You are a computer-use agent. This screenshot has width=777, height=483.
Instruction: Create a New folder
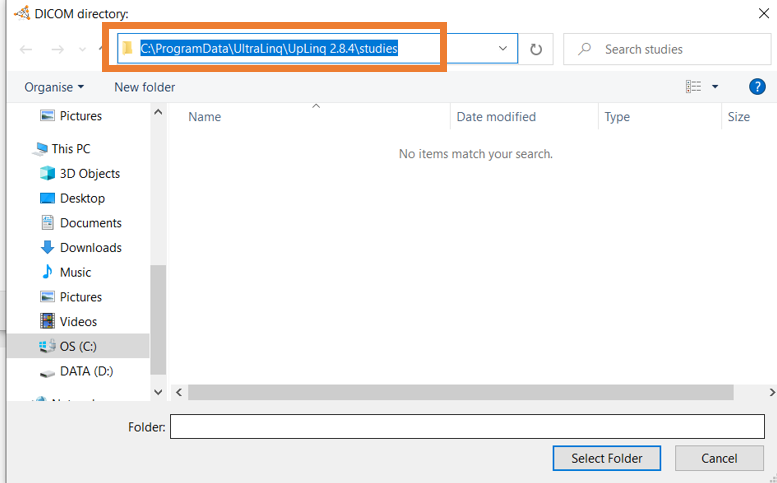tap(145, 87)
